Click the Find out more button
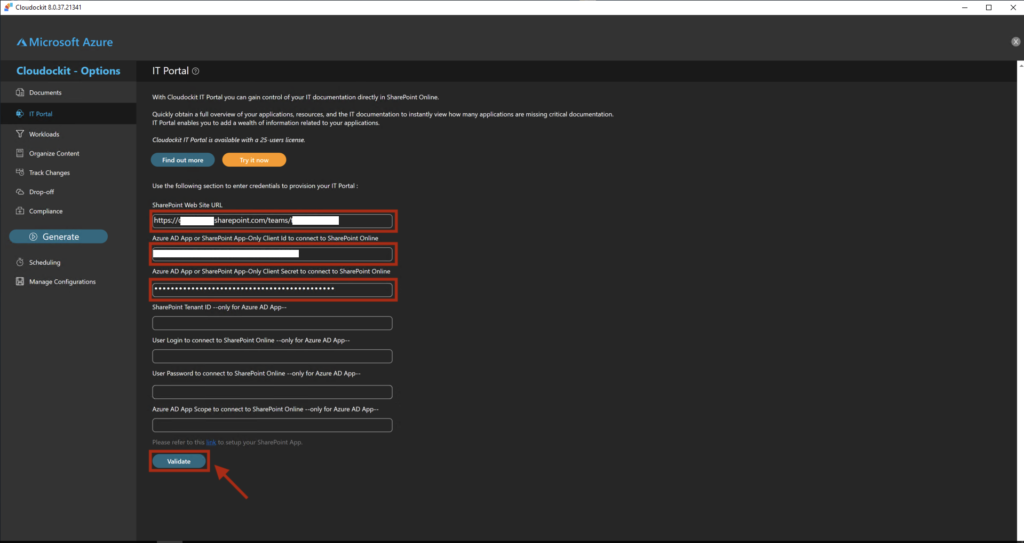This screenshot has width=1024, height=543. [x=183, y=160]
